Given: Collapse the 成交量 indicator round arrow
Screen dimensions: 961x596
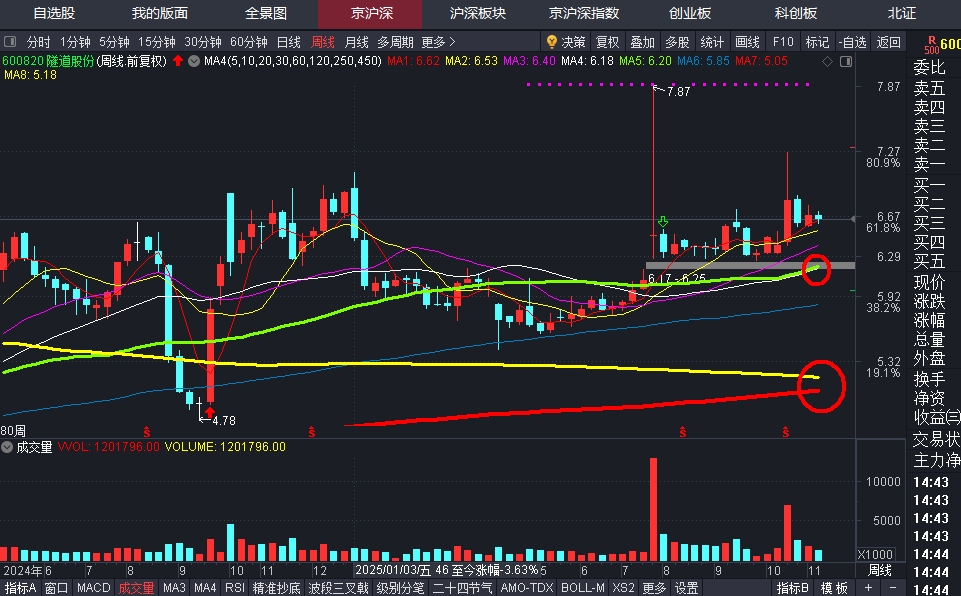Looking at the screenshot, I should click(7, 447).
